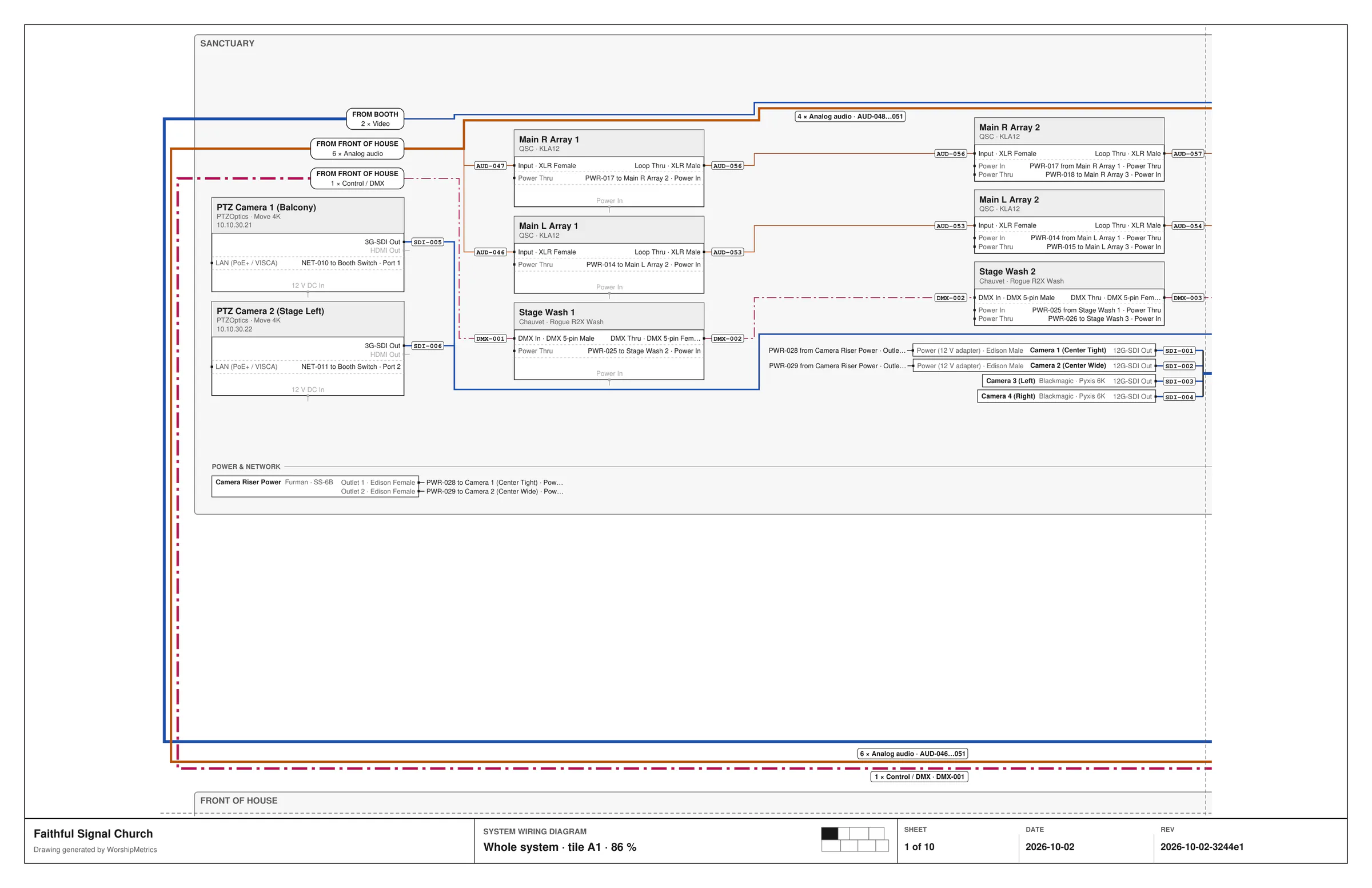Select the FROM FRONT OF HOUSE Control / DMX label
Viewport: 1372px width, 888px height.
pos(357,178)
